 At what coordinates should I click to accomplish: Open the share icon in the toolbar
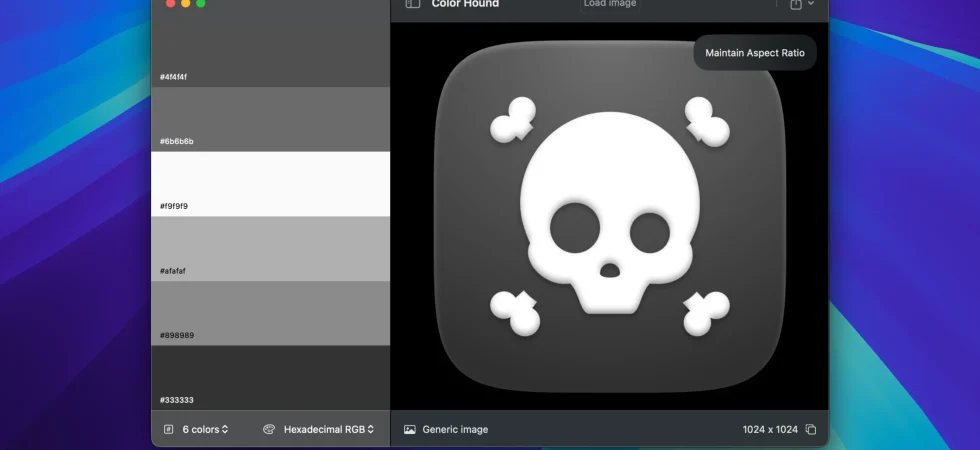click(796, 4)
